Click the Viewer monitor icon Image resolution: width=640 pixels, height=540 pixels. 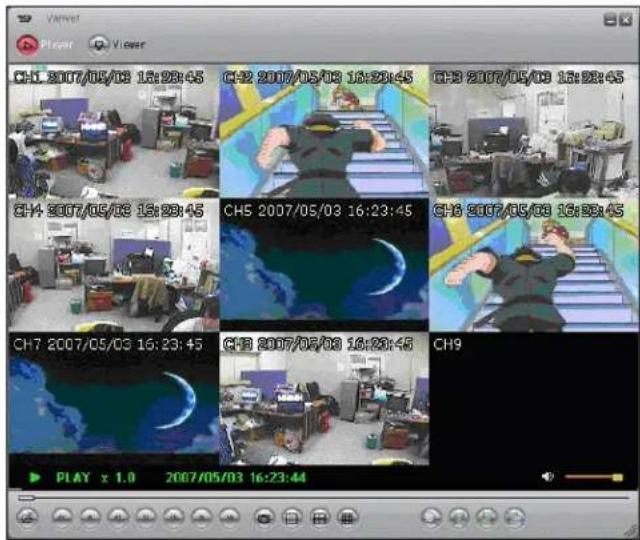click(99, 45)
